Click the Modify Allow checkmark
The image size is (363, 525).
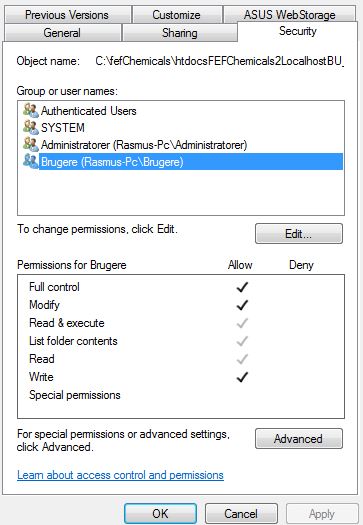click(242, 305)
